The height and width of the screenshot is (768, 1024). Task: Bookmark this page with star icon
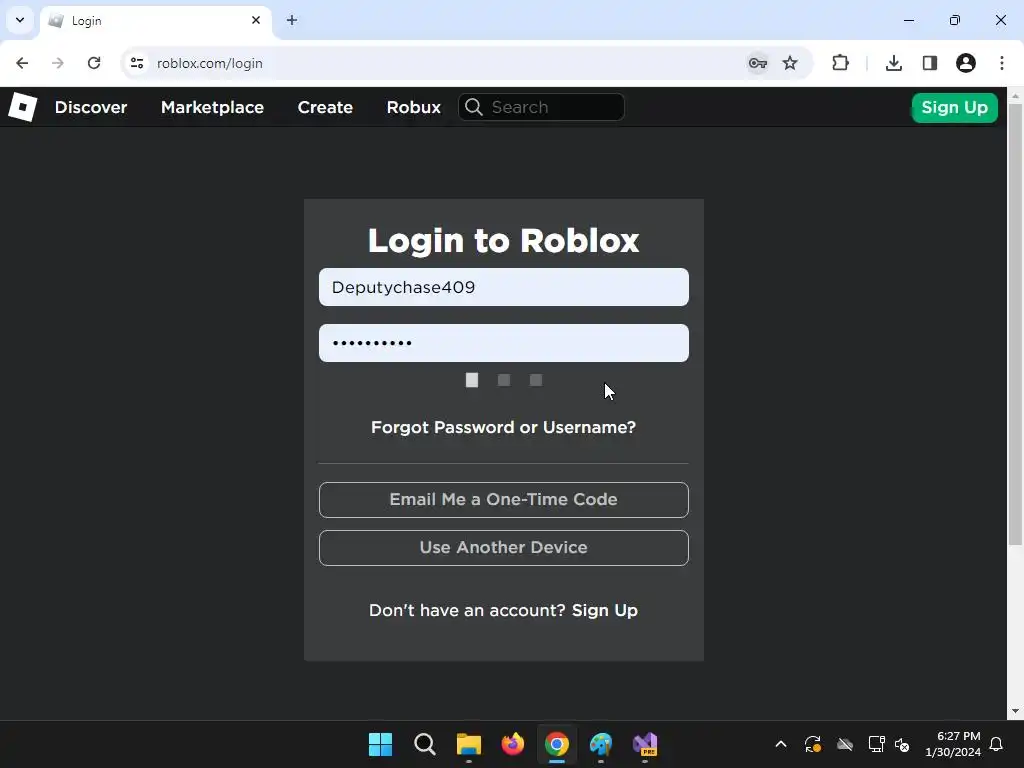790,63
